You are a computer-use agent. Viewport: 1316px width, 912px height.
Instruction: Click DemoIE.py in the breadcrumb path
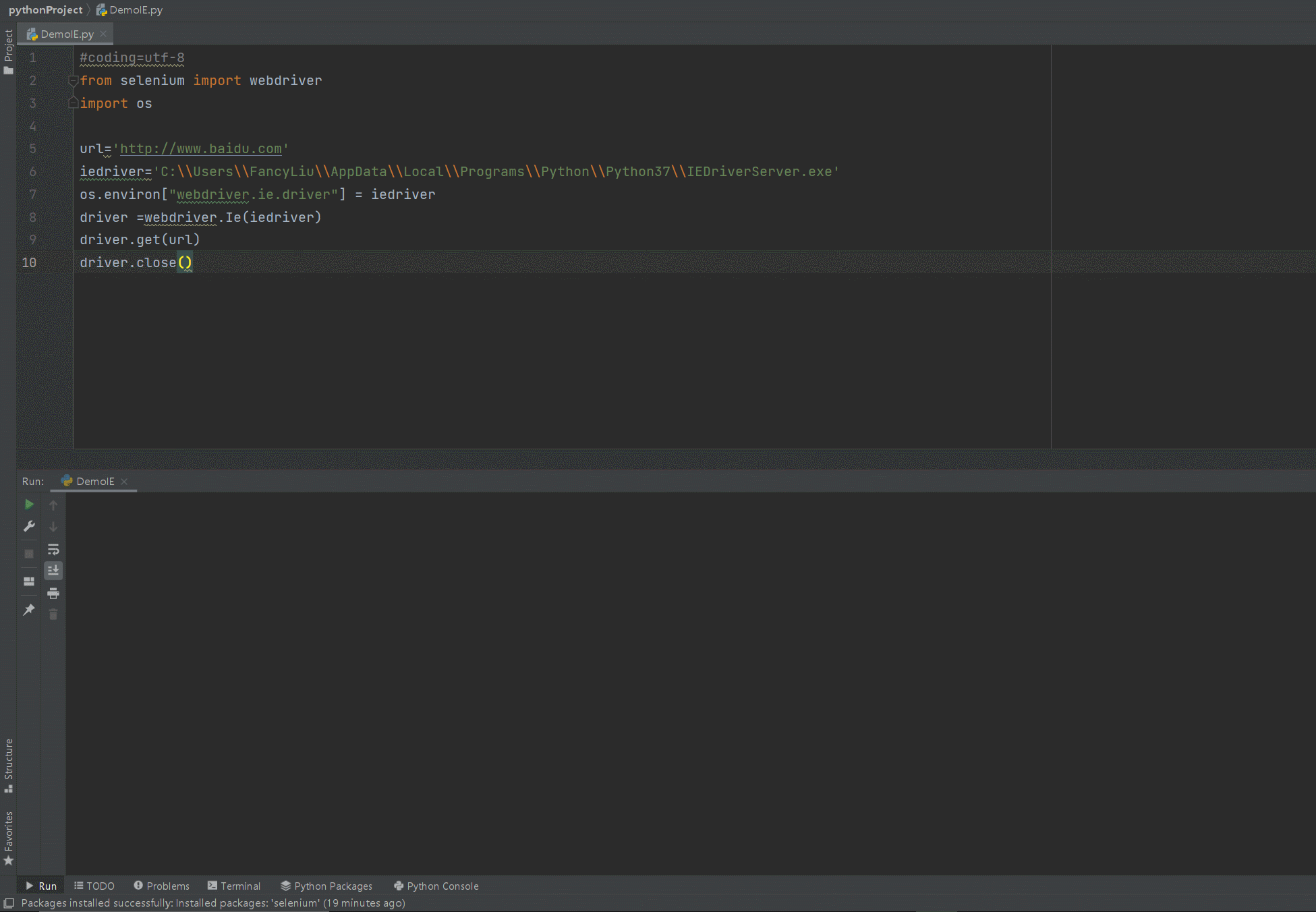[x=130, y=9]
